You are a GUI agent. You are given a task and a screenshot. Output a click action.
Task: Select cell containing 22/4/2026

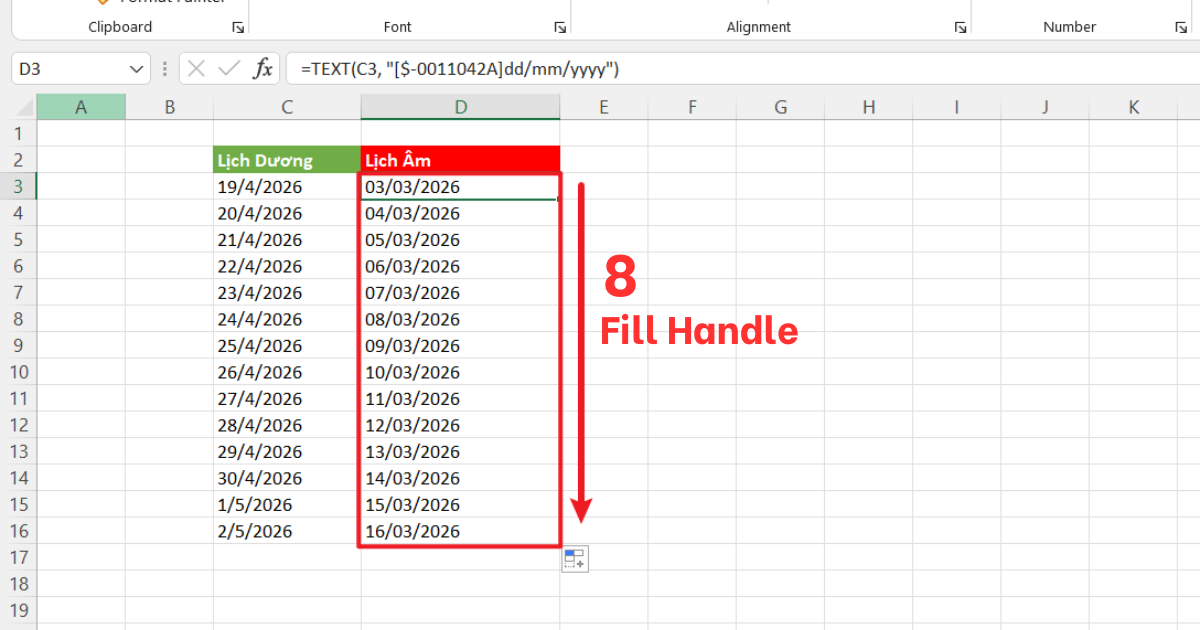(287, 266)
